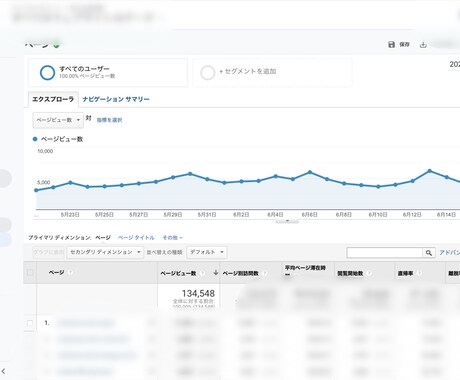Select the ページ primary dimension
460x380 pixels.
coord(103,238)
